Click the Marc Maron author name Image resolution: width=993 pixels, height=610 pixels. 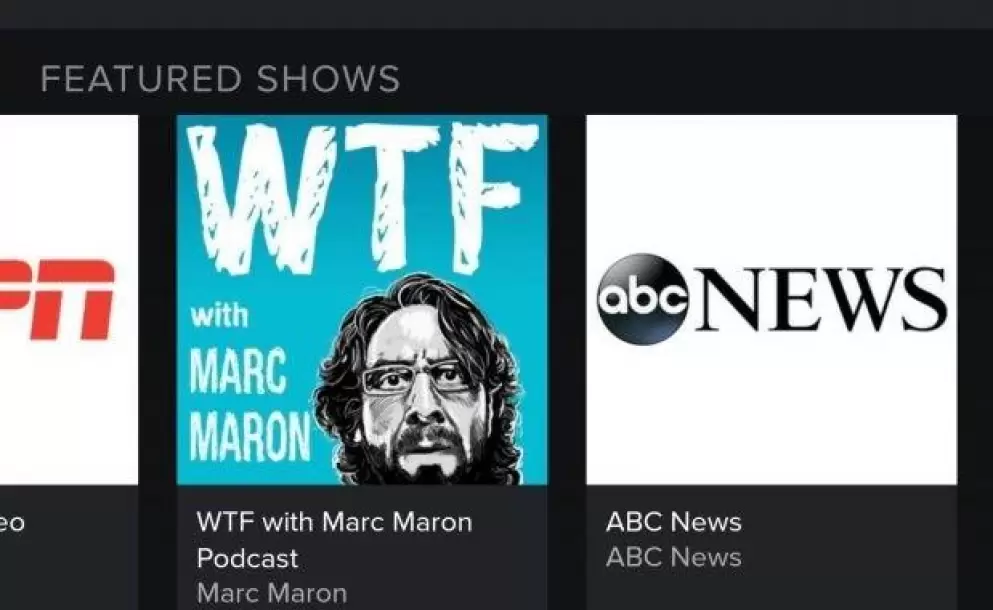pos(272,593)
